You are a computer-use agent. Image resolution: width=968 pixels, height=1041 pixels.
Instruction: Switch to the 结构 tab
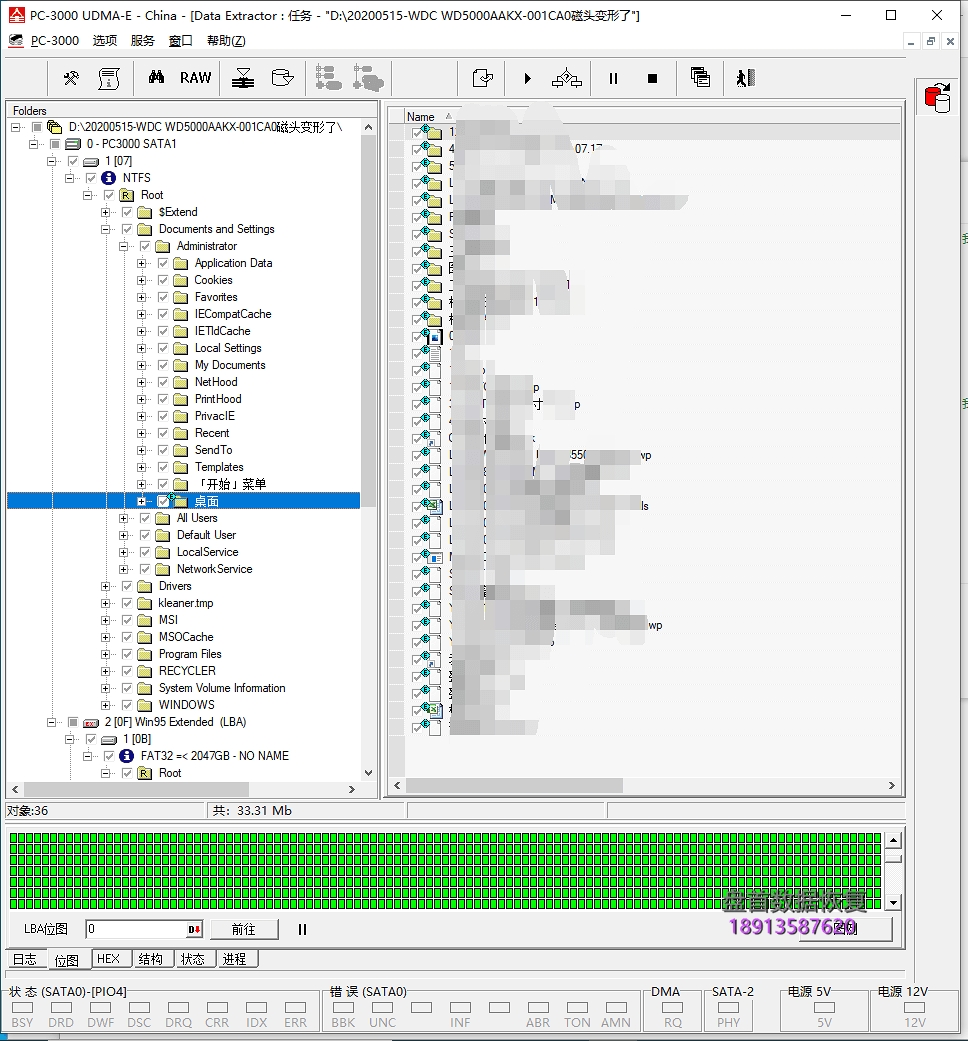tap(151, 959)
